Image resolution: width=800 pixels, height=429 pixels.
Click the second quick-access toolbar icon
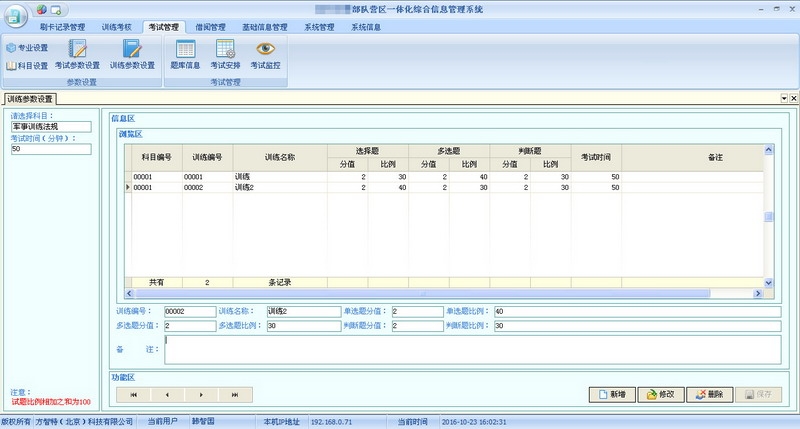[56, 9]
